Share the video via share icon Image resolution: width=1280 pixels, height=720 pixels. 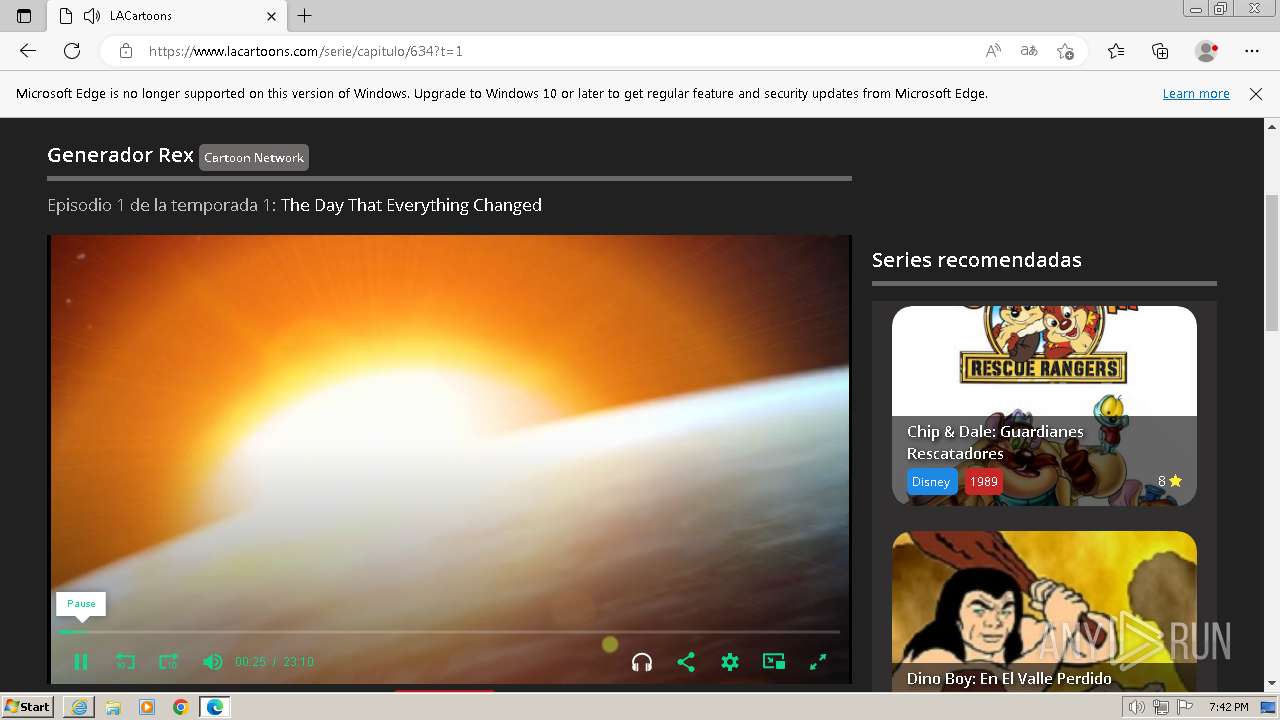(686, 662)
